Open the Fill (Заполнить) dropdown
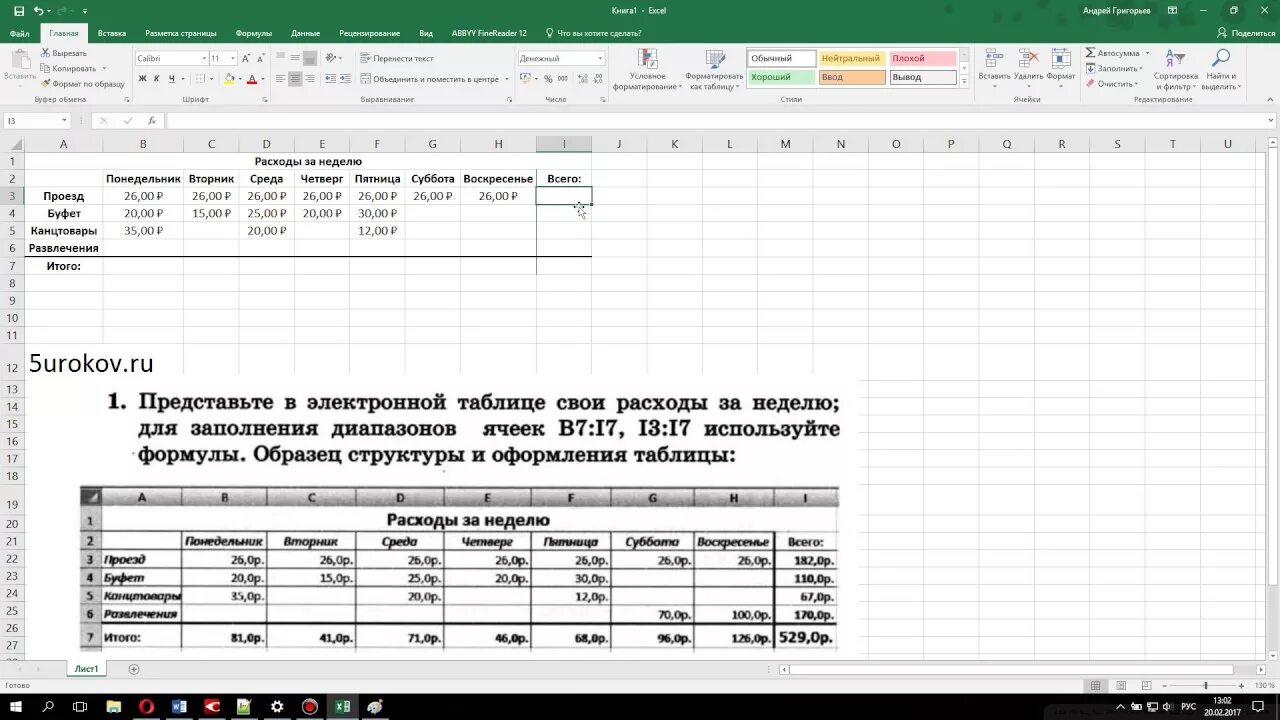 [x=1116, y=68]
